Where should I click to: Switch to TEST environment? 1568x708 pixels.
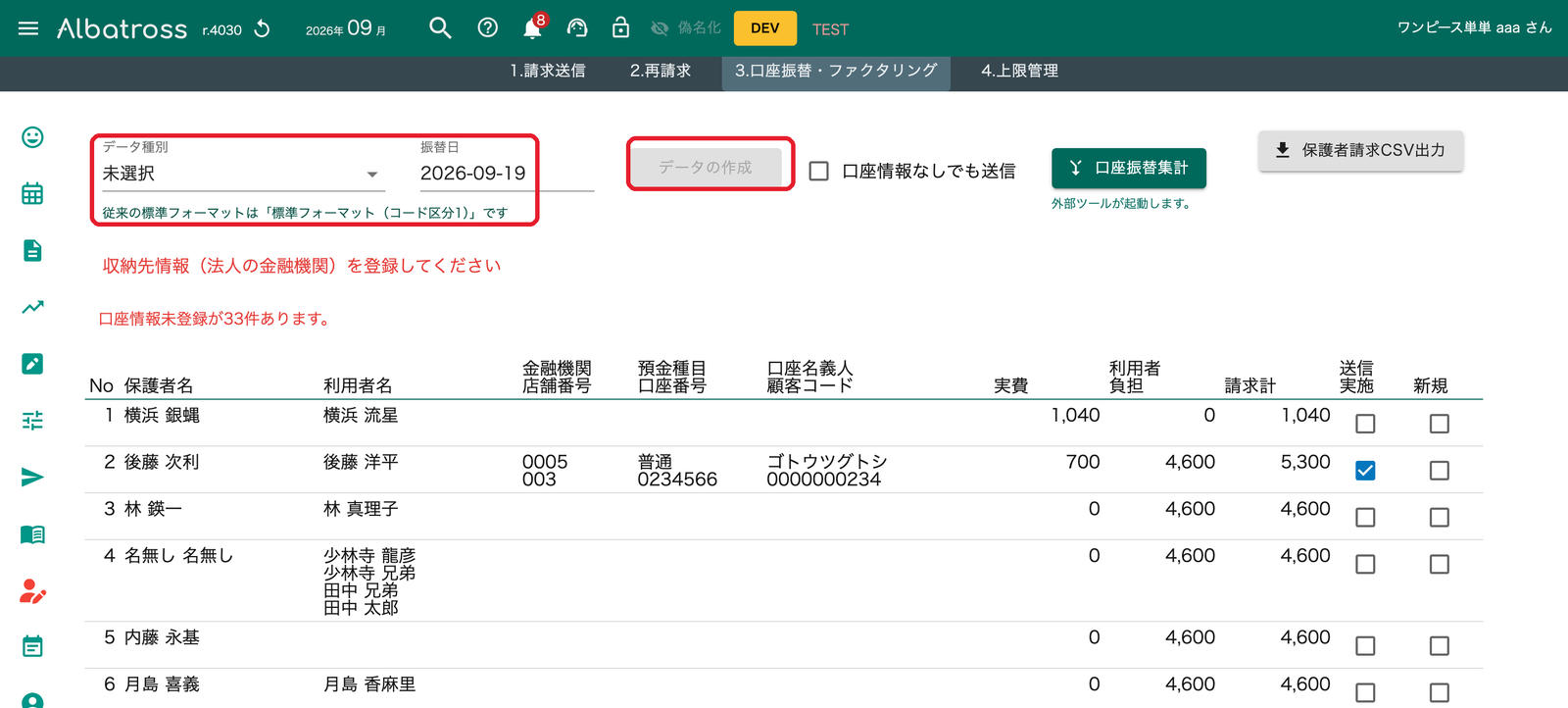(830, 29)
